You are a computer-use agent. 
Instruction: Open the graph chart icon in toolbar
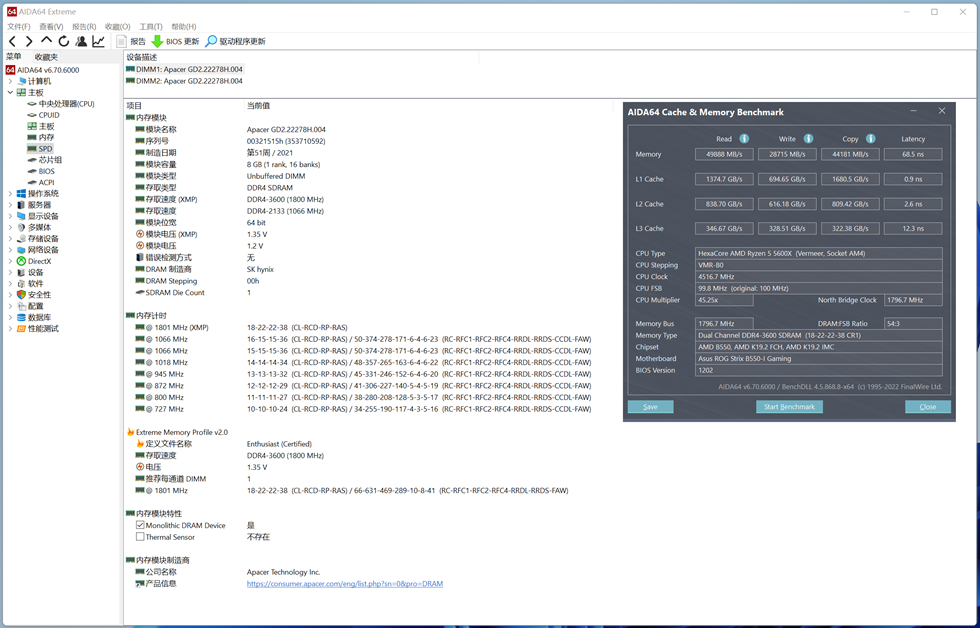[x=98, y=41]
